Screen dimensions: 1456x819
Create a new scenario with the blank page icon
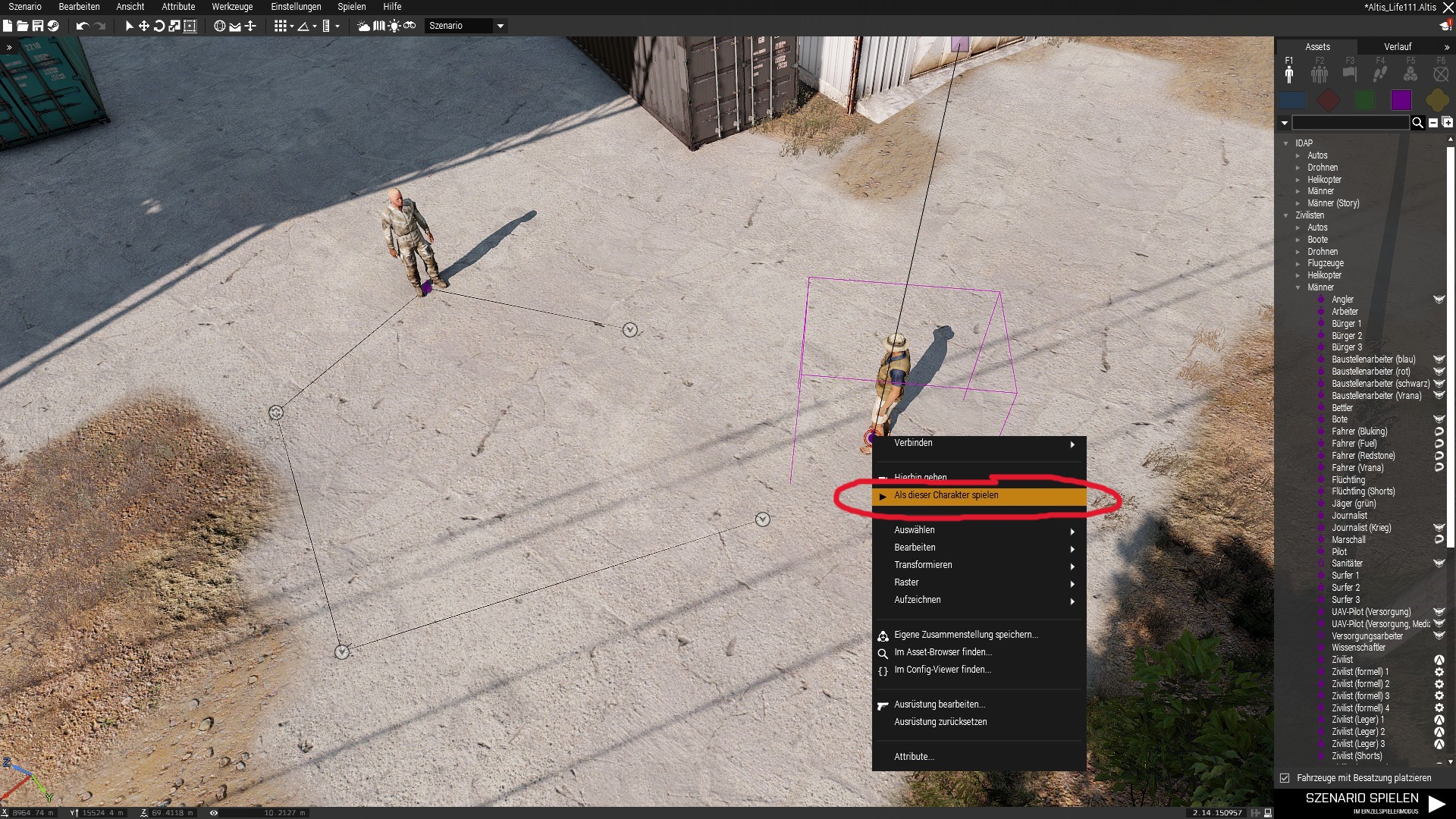8,26
